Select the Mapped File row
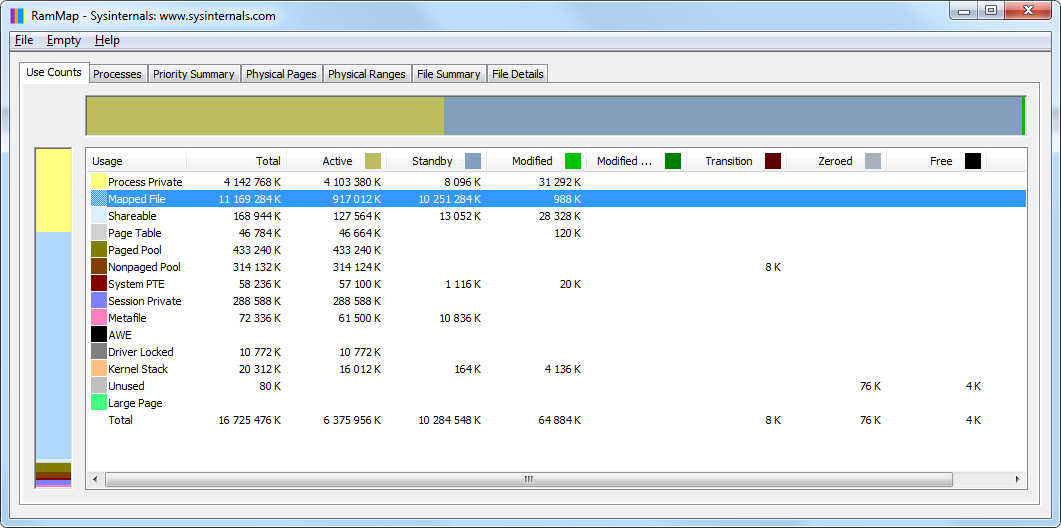The height and width of the screenshot is (528, 1061). pyautogui.click(x=558, y=199)
